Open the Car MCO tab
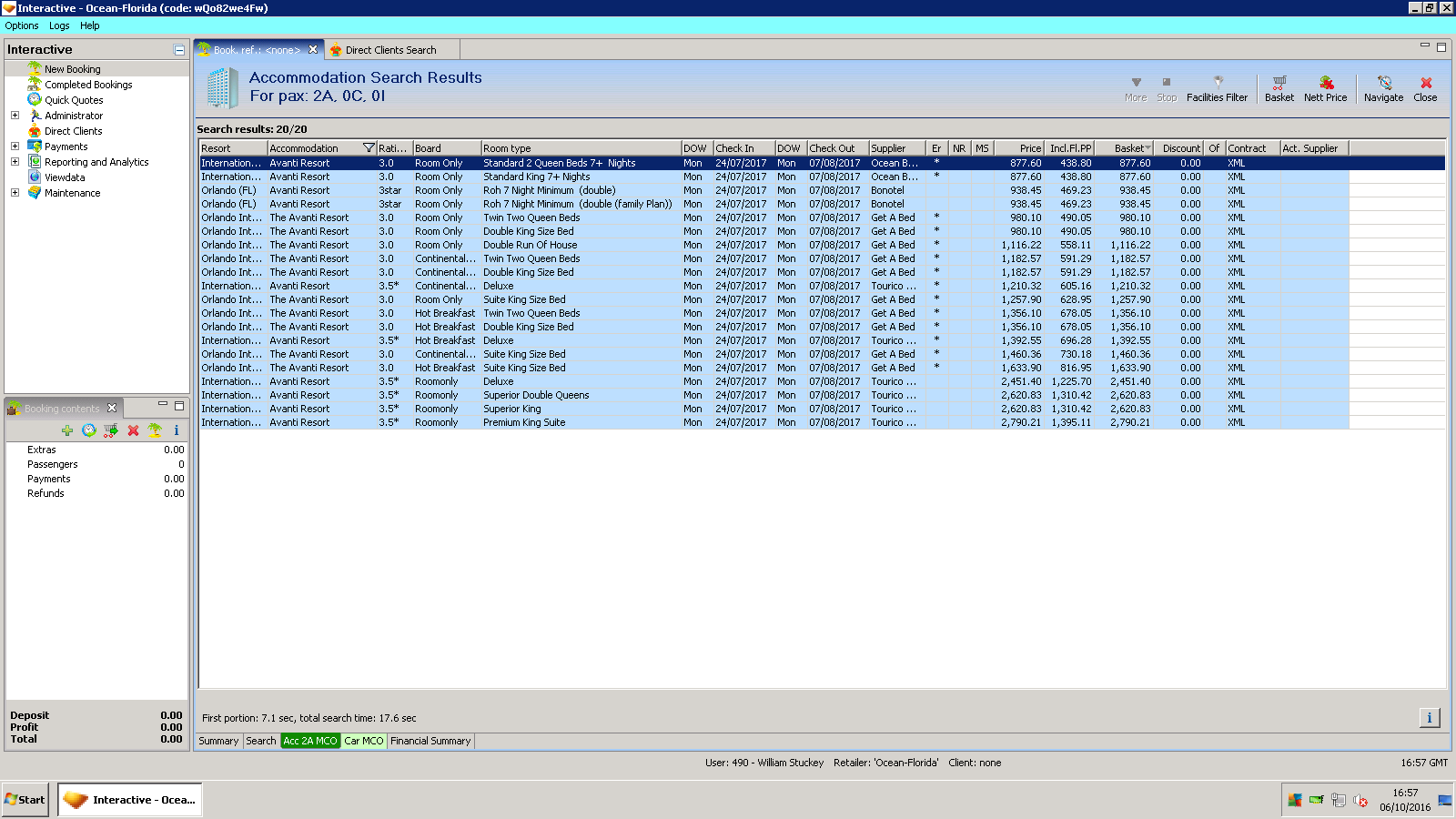 pyautogui.click(x=364, y=741)
